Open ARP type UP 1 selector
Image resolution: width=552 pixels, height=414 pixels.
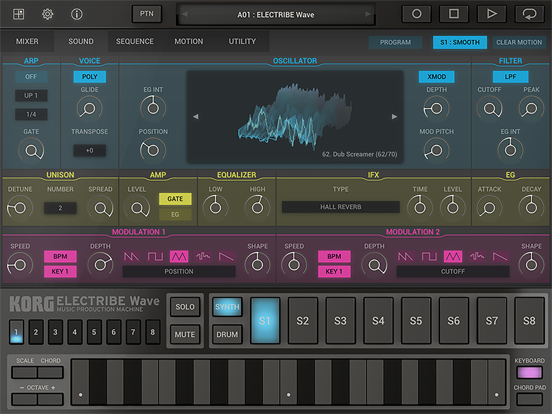[31, 95]
